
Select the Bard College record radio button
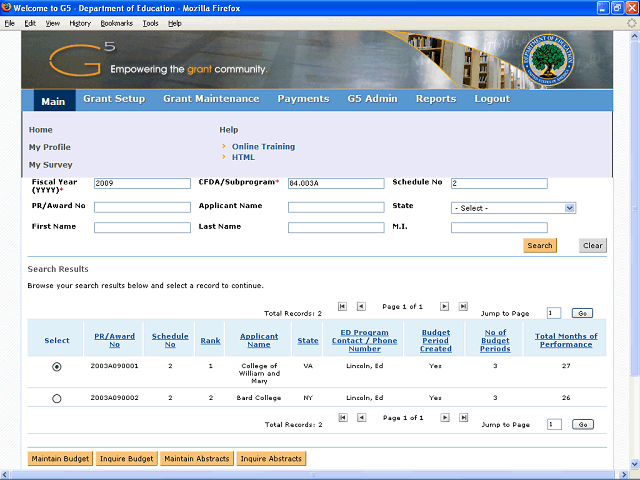[56, 398]
